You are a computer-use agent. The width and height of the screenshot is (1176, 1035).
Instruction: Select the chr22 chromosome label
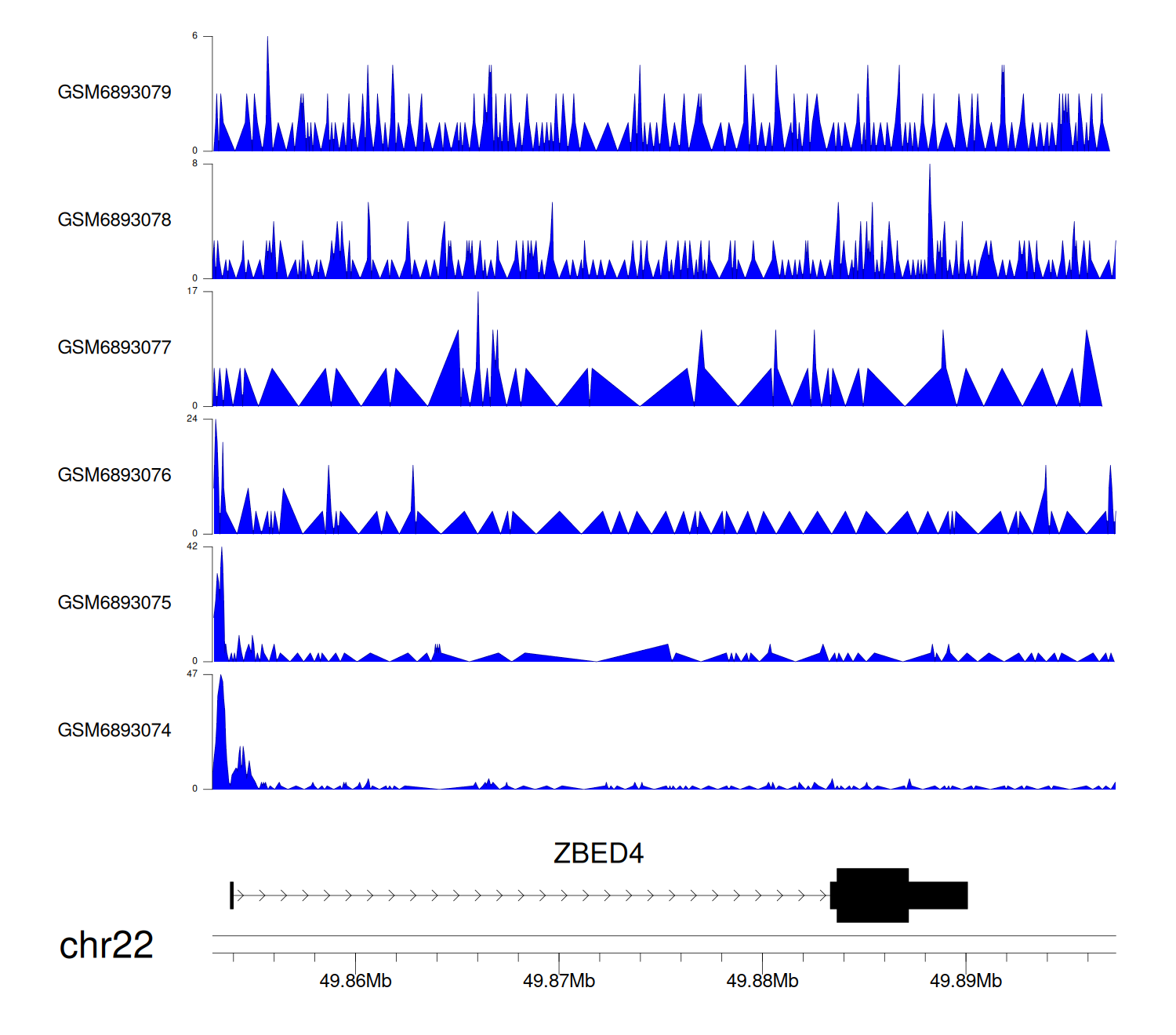click(x=106, y=946)
